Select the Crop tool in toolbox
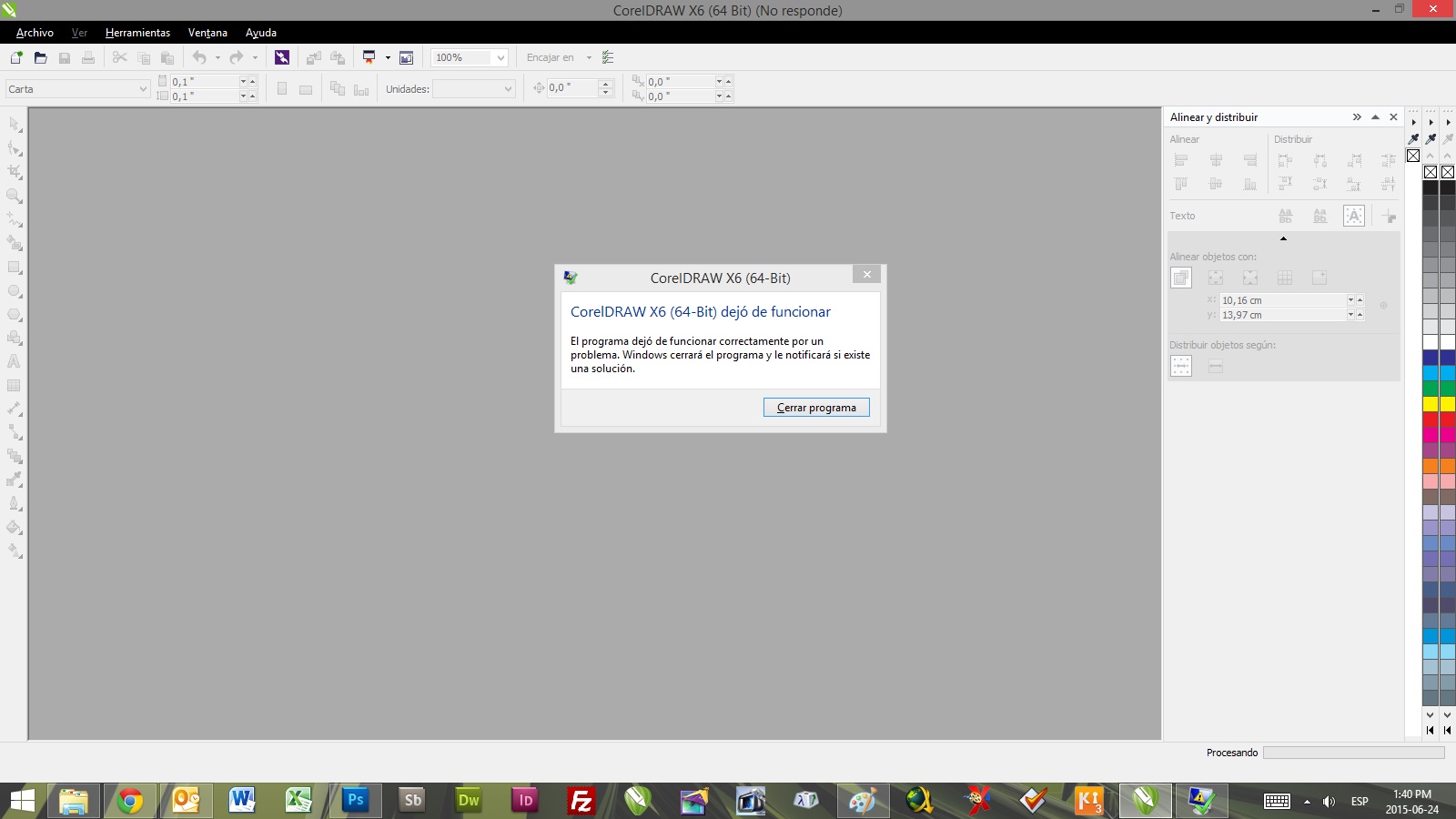This screenshot has width=1456, height=819. (x=15, y=171)
